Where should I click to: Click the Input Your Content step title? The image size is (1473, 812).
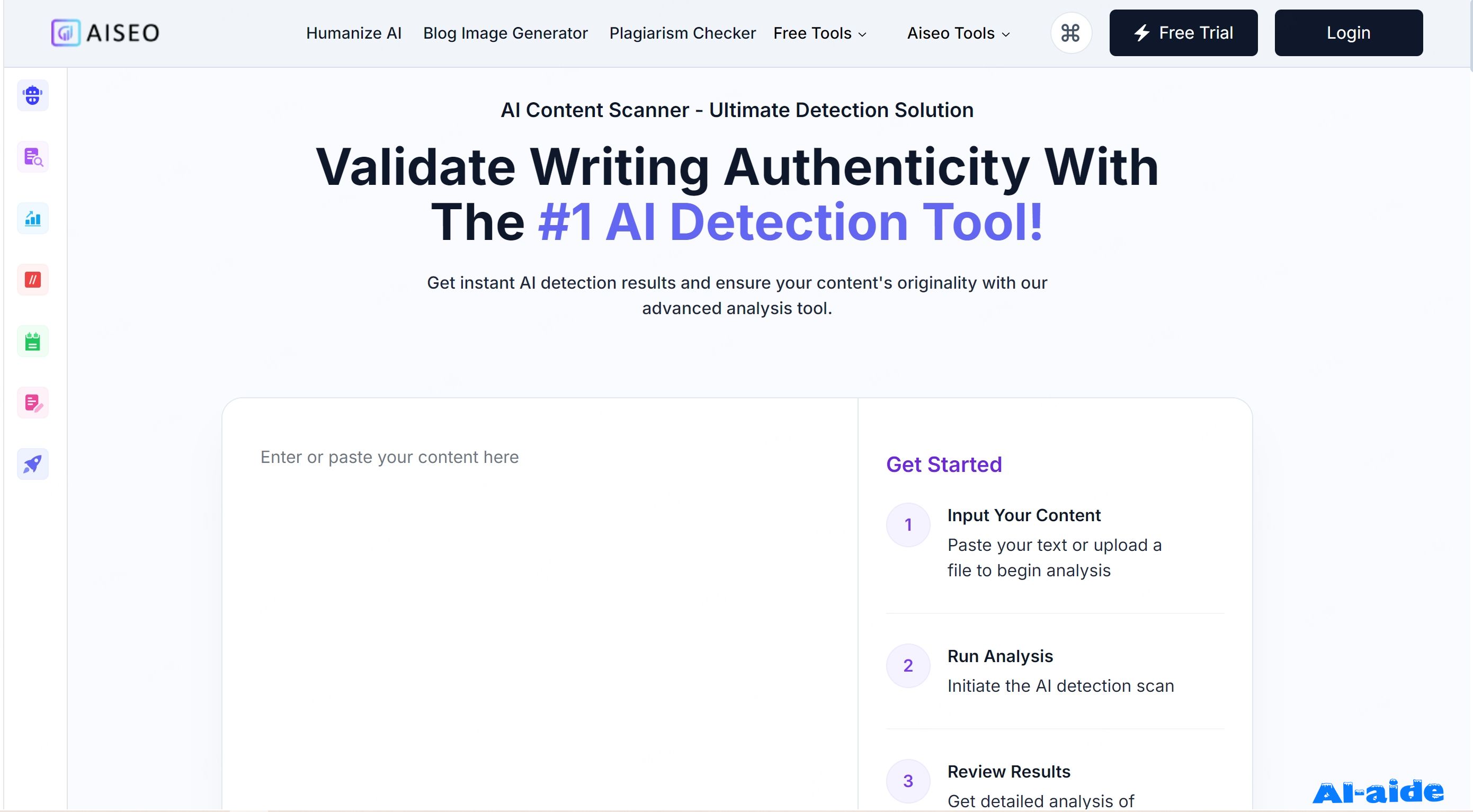pyautogui.click(x=1023, y=515)
